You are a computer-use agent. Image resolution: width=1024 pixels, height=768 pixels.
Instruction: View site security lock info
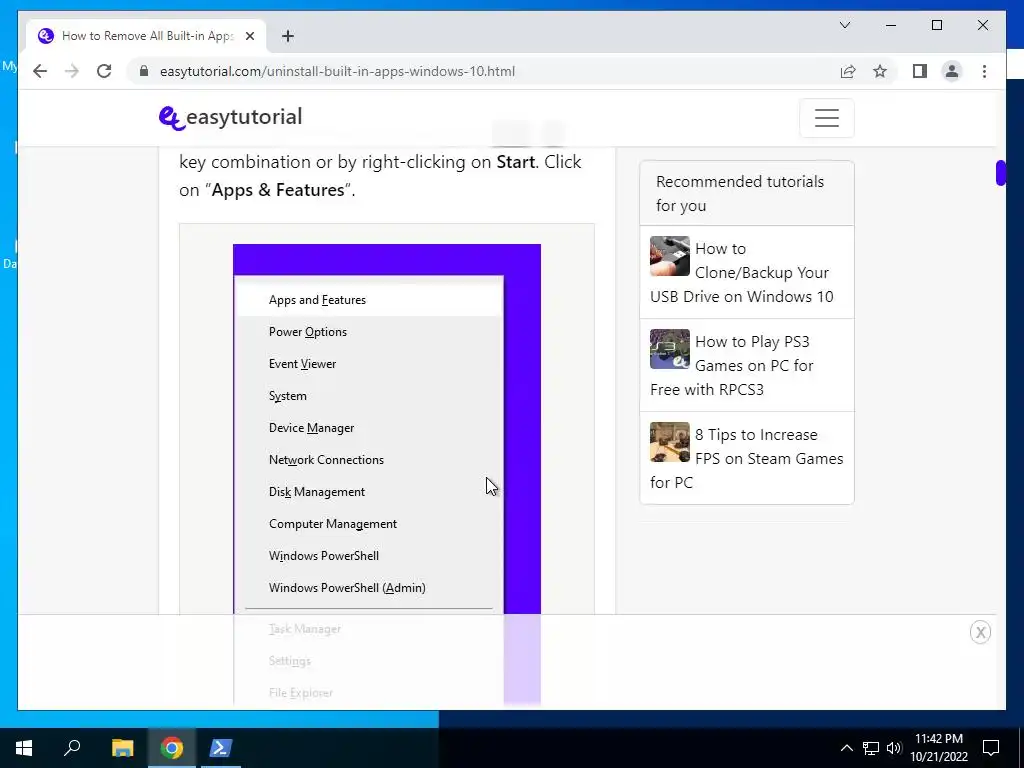144,71
